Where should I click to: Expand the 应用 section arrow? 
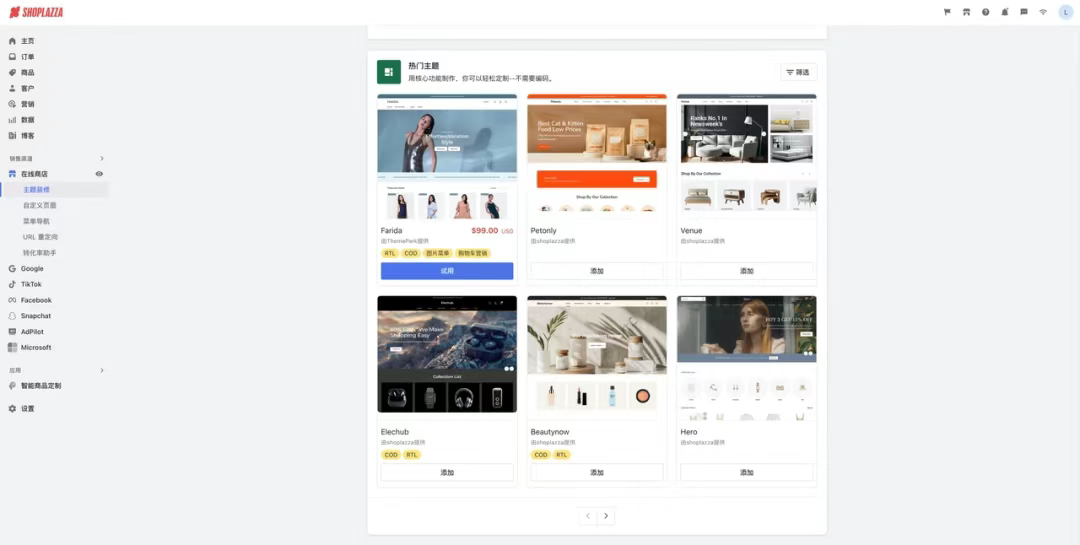(101, 370)
